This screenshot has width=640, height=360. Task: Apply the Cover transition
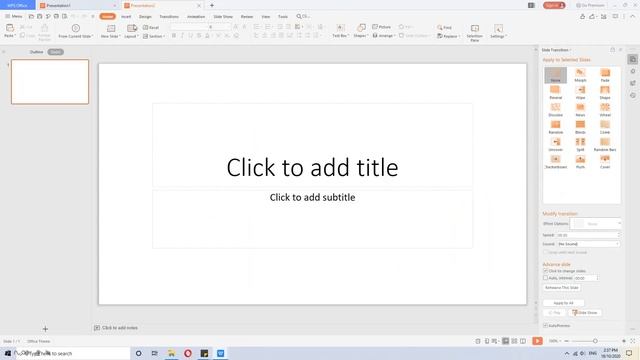pos(605,162)
